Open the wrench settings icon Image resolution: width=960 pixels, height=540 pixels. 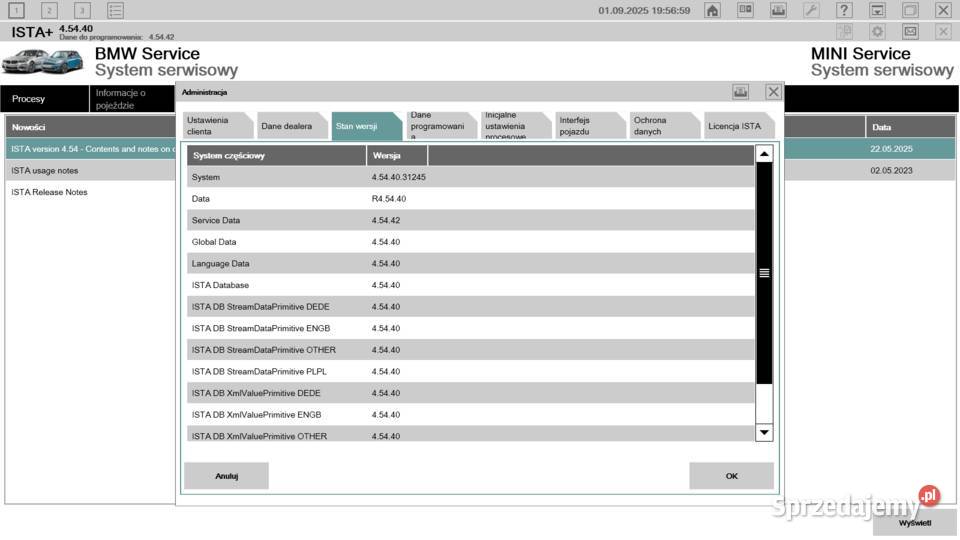click(811, 10)
